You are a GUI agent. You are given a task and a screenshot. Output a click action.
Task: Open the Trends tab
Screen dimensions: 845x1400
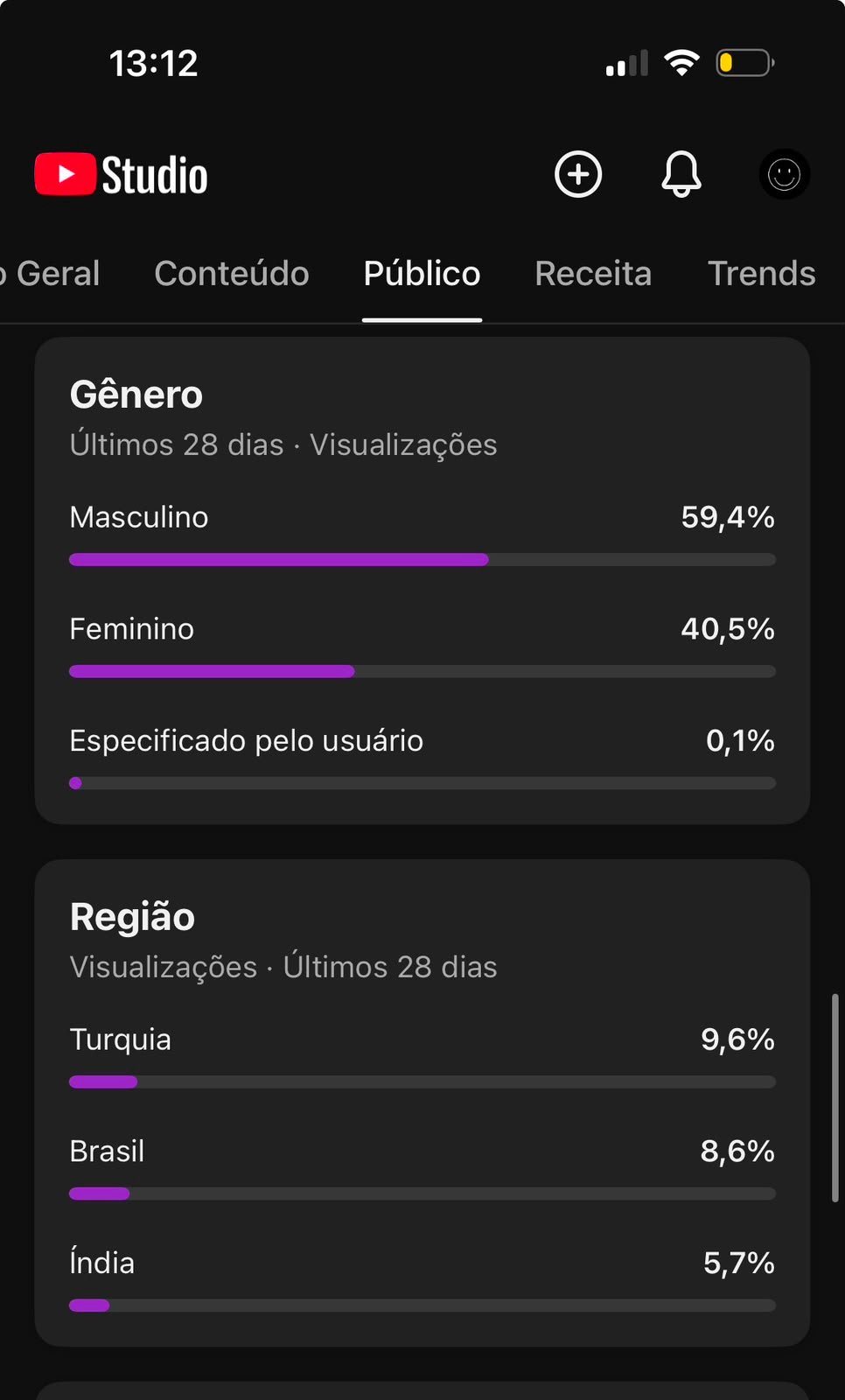click(x=761, y=273)
